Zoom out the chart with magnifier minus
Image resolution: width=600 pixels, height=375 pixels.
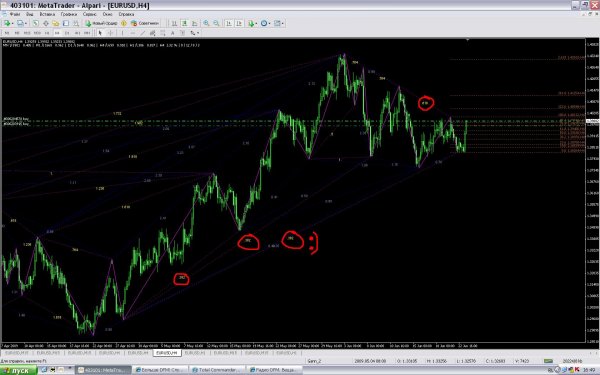[216, 23]
